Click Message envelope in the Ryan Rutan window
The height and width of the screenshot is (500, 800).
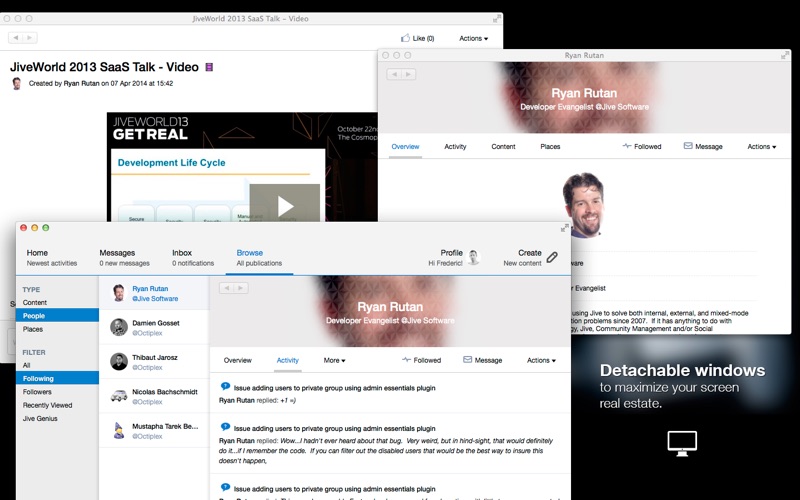[x=688, y=146]
